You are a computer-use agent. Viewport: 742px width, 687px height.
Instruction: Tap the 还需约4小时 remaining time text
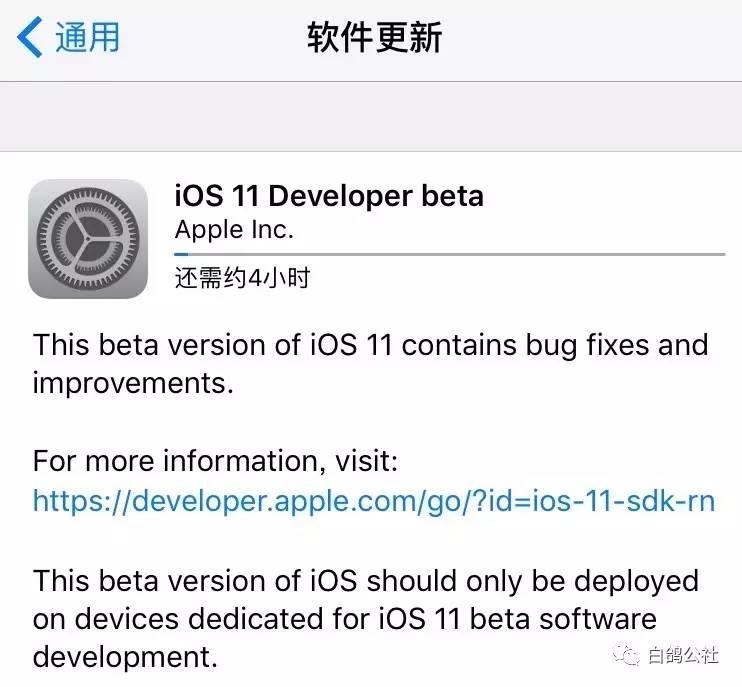(242, 277)
